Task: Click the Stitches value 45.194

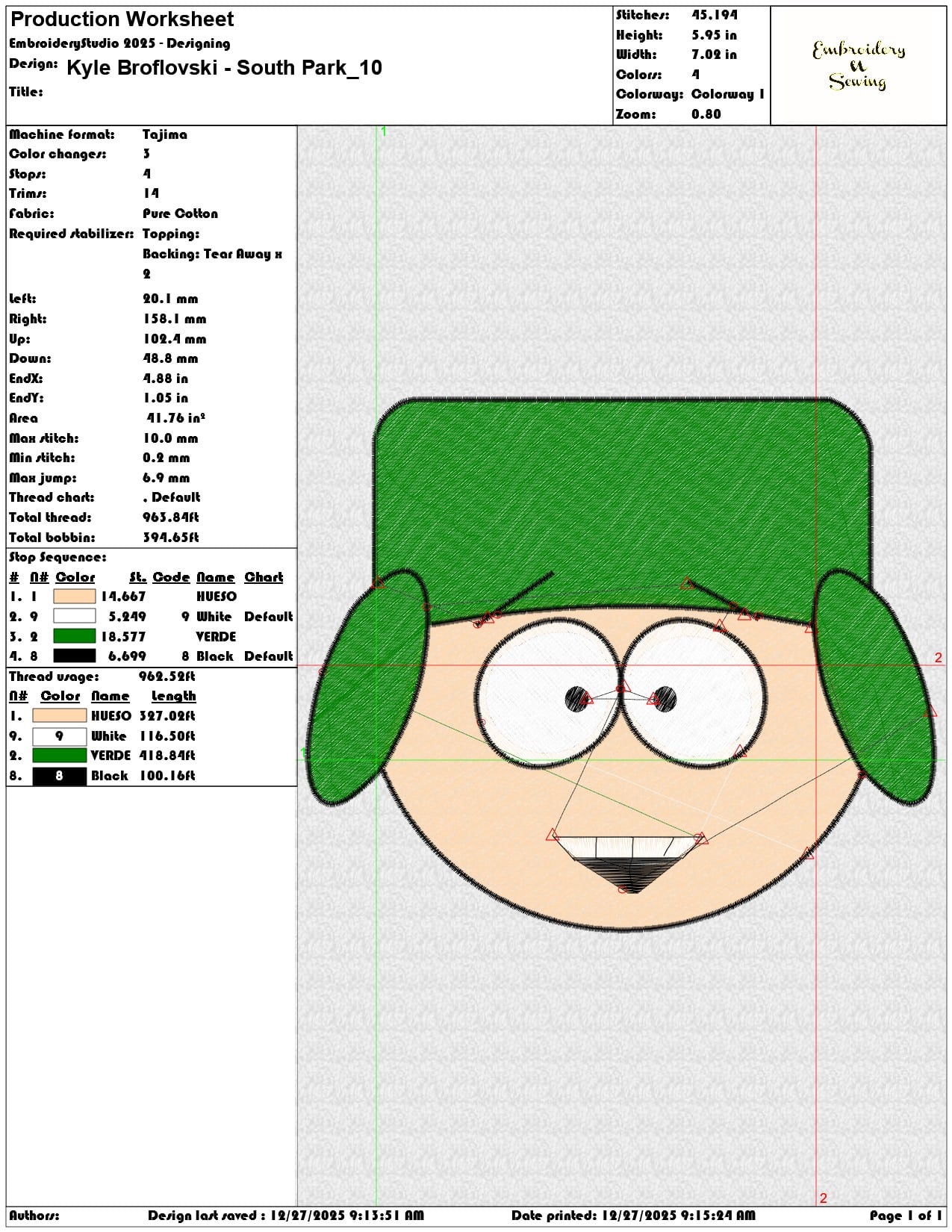Action: [715, 15]
